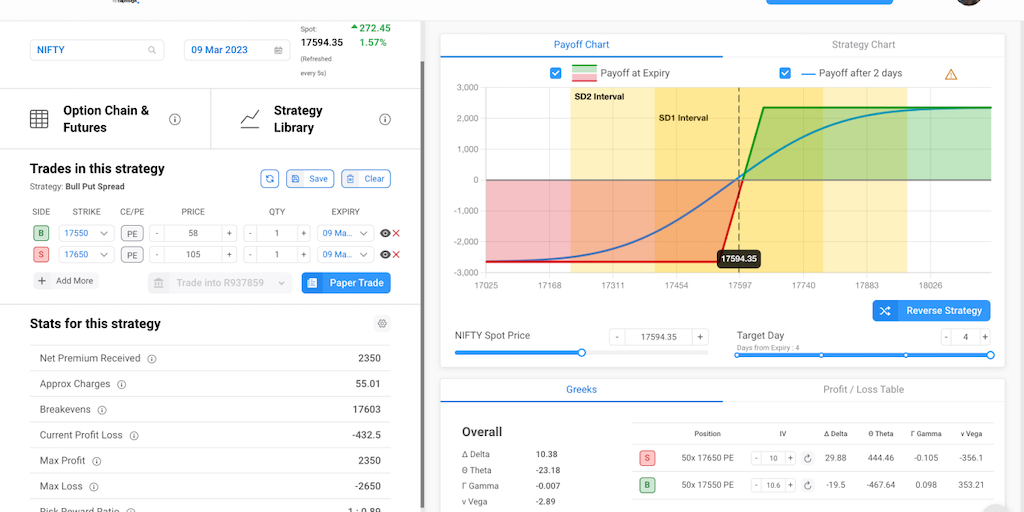Click the warning triangle icon above chart
Image resolution: width=1024 pixels, height=512 pixels.
tap(951, 74)
